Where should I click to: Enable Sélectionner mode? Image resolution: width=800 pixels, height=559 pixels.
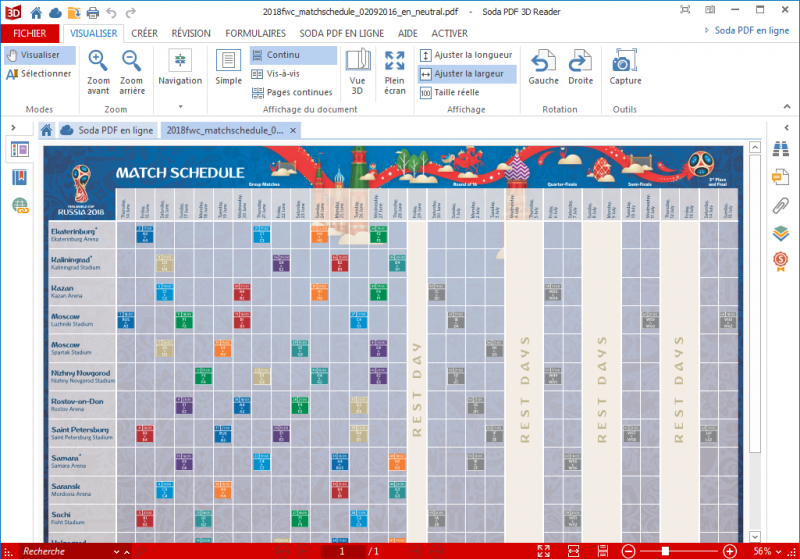[39, 74]
